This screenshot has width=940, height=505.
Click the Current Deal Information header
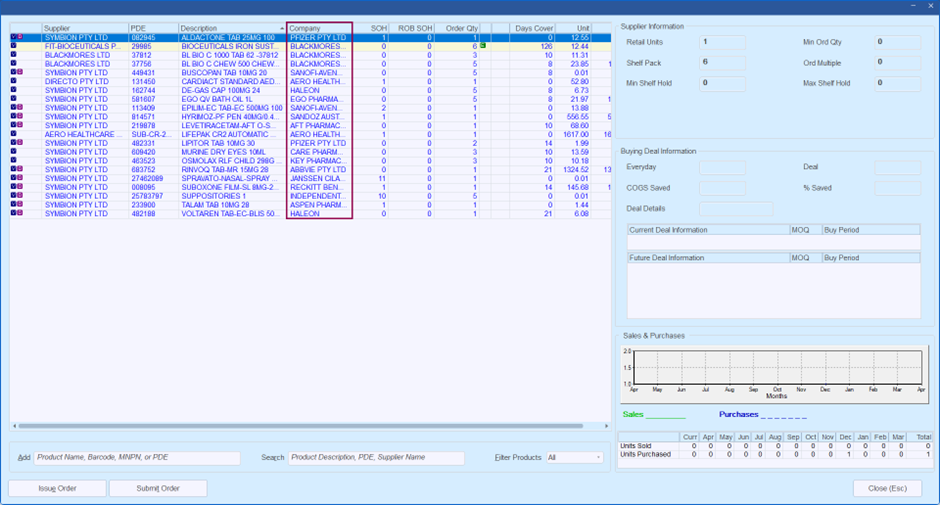(709, 230)
